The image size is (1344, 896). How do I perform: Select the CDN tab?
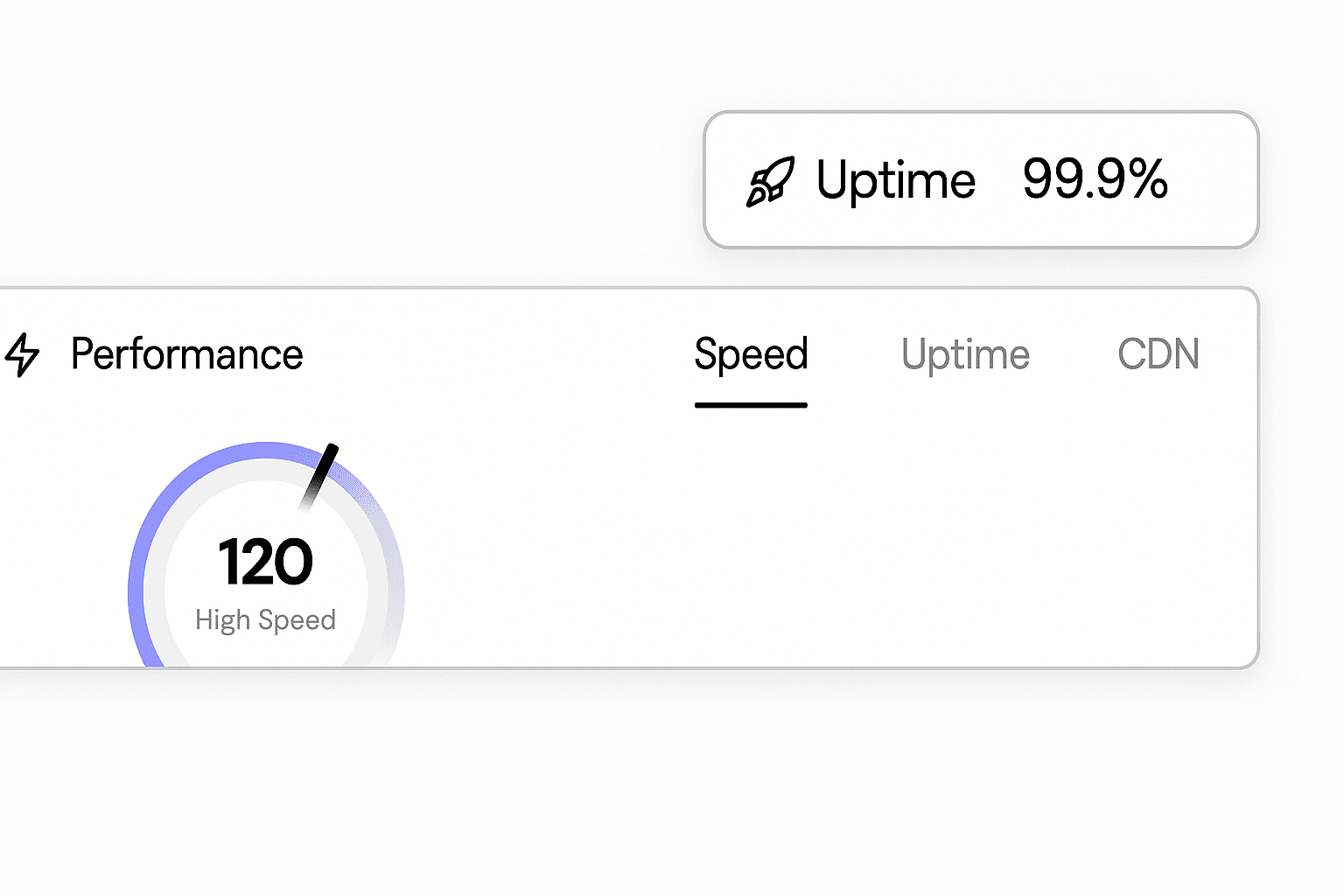coord(1158,354)
